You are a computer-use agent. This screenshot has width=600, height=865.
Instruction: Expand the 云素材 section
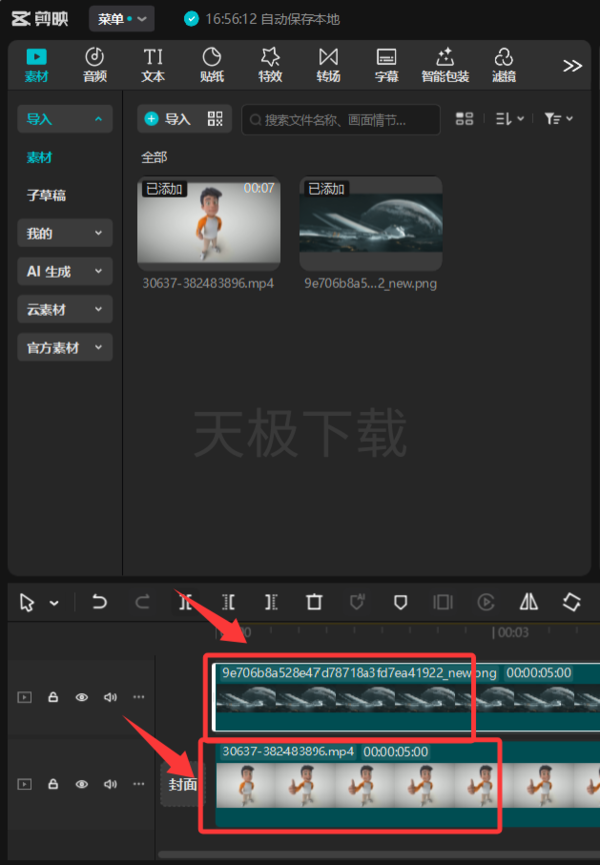[65, 309]
